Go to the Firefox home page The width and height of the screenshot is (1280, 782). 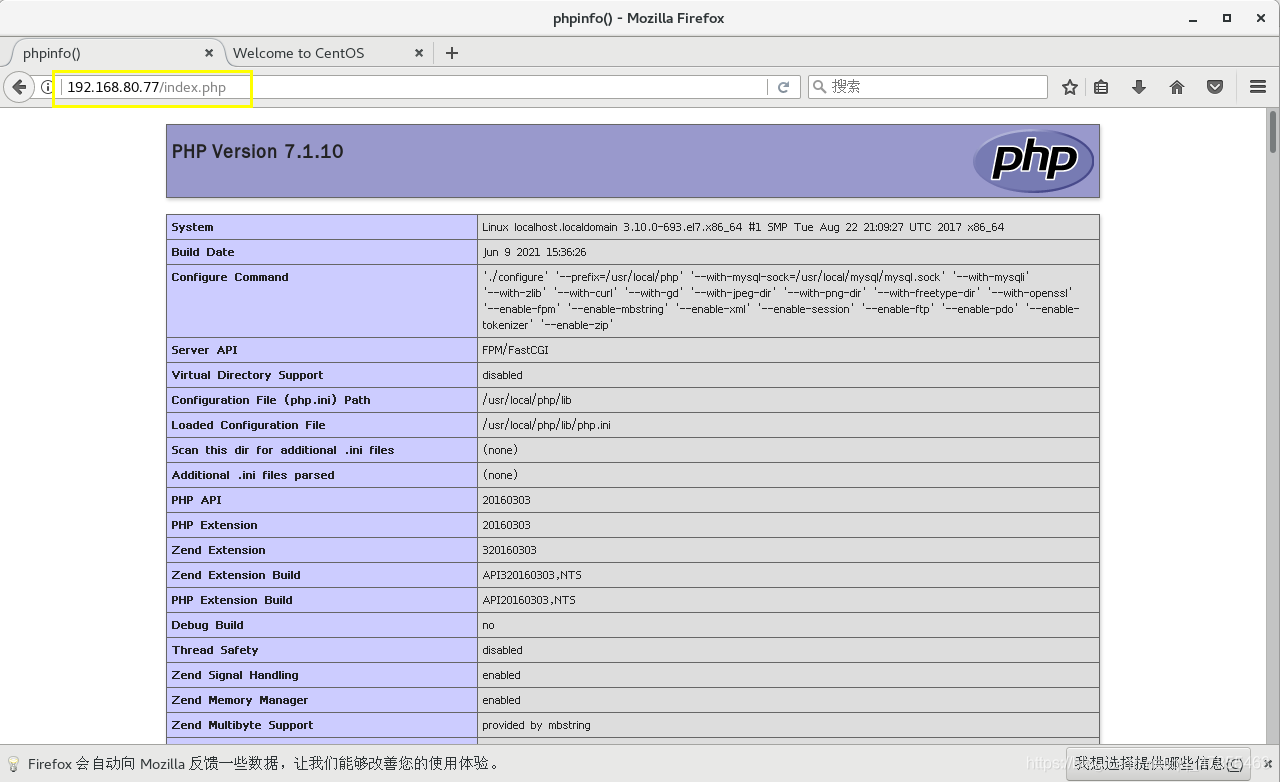(x=1177, y=87)
